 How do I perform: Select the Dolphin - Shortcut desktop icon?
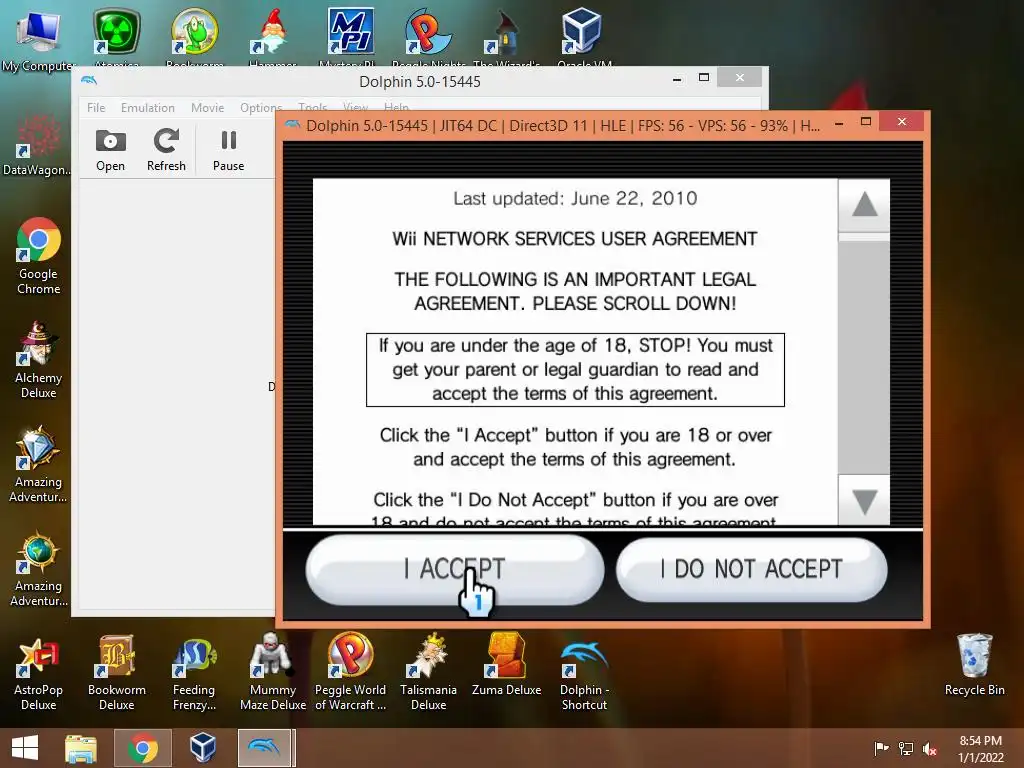click(x=584, y=673)
